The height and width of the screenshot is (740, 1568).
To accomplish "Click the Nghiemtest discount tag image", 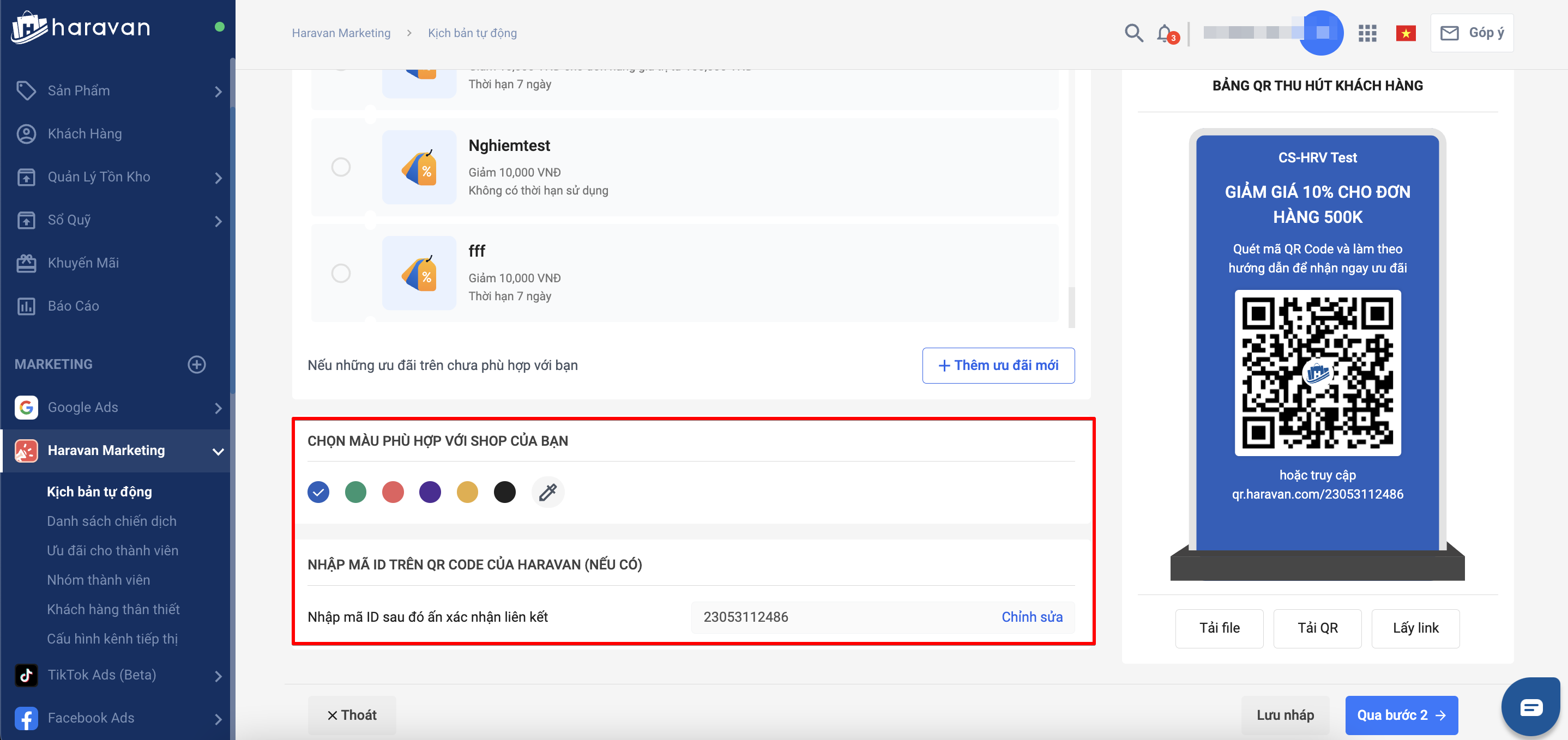I will click(x=419, y=167).
